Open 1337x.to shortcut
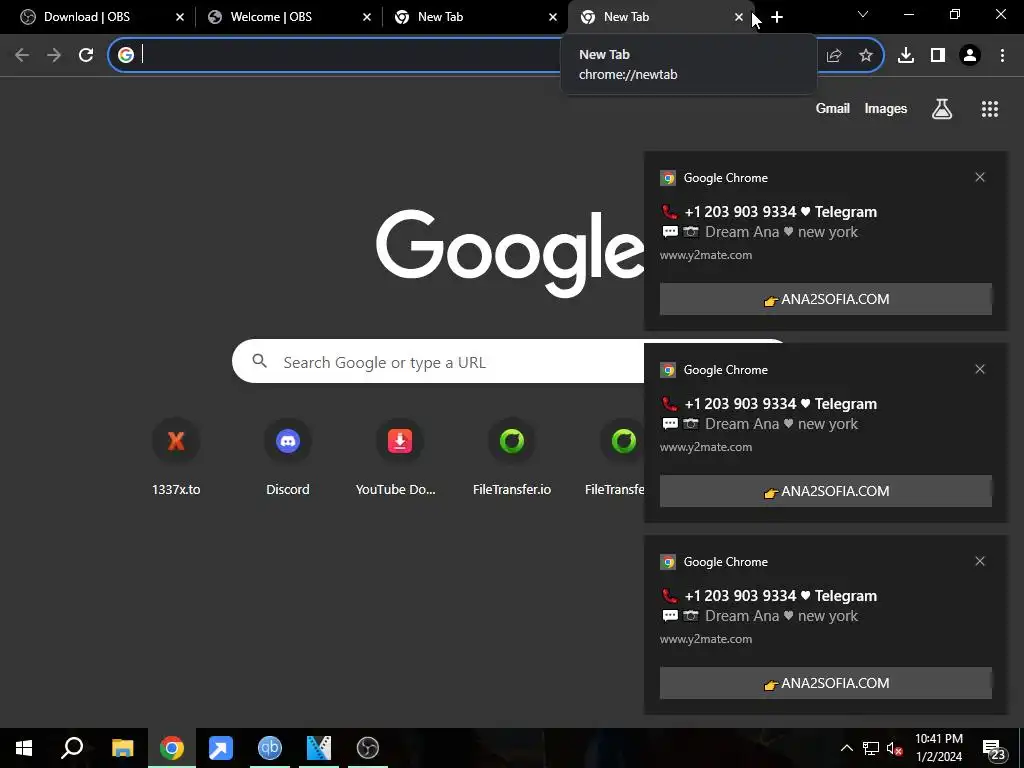Image resolution: width=1024 pixels, height=768 pixels. (x=176, y=457)
